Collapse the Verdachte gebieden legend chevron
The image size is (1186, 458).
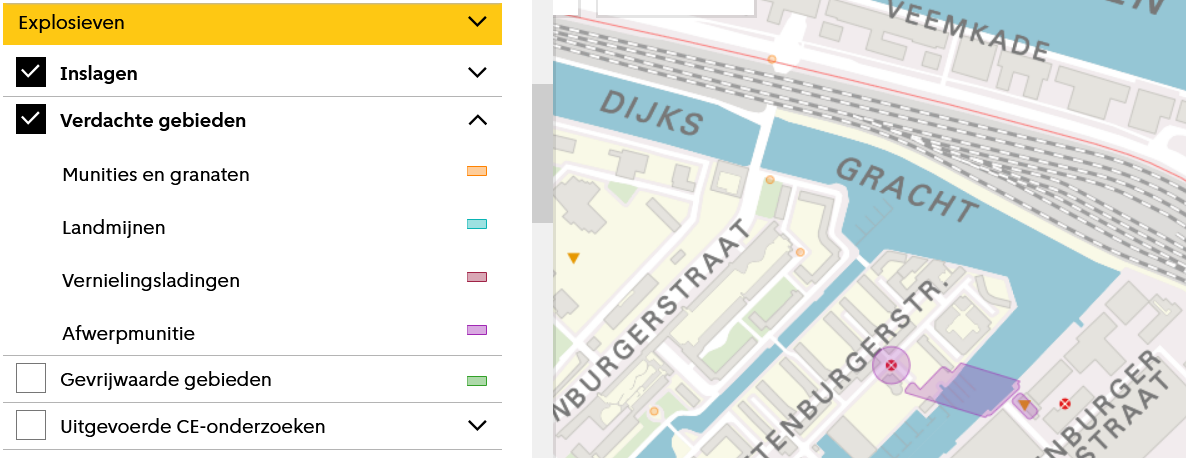point(477,119)
